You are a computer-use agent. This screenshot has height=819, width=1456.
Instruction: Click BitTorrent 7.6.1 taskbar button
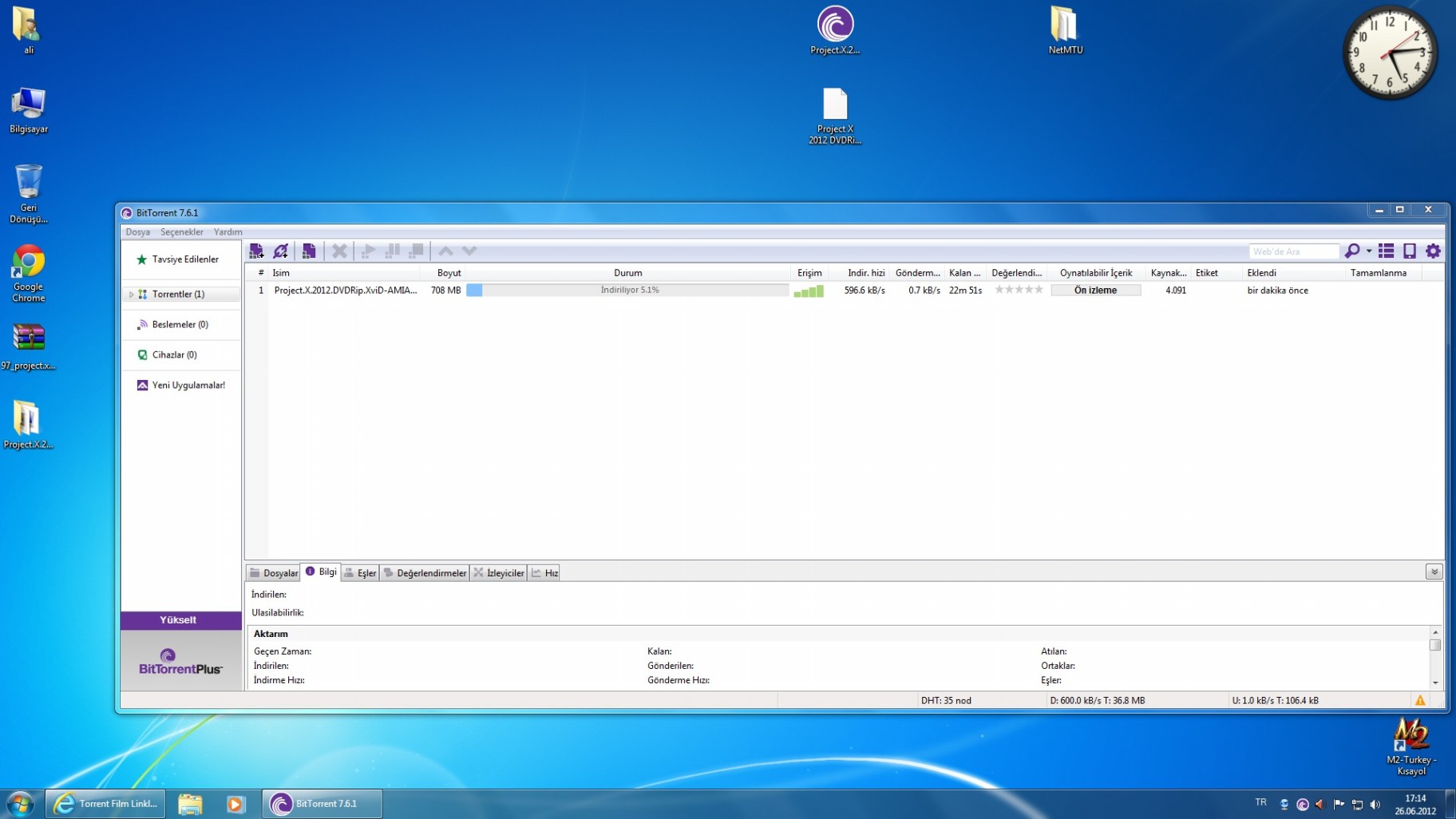coord(322,804)
